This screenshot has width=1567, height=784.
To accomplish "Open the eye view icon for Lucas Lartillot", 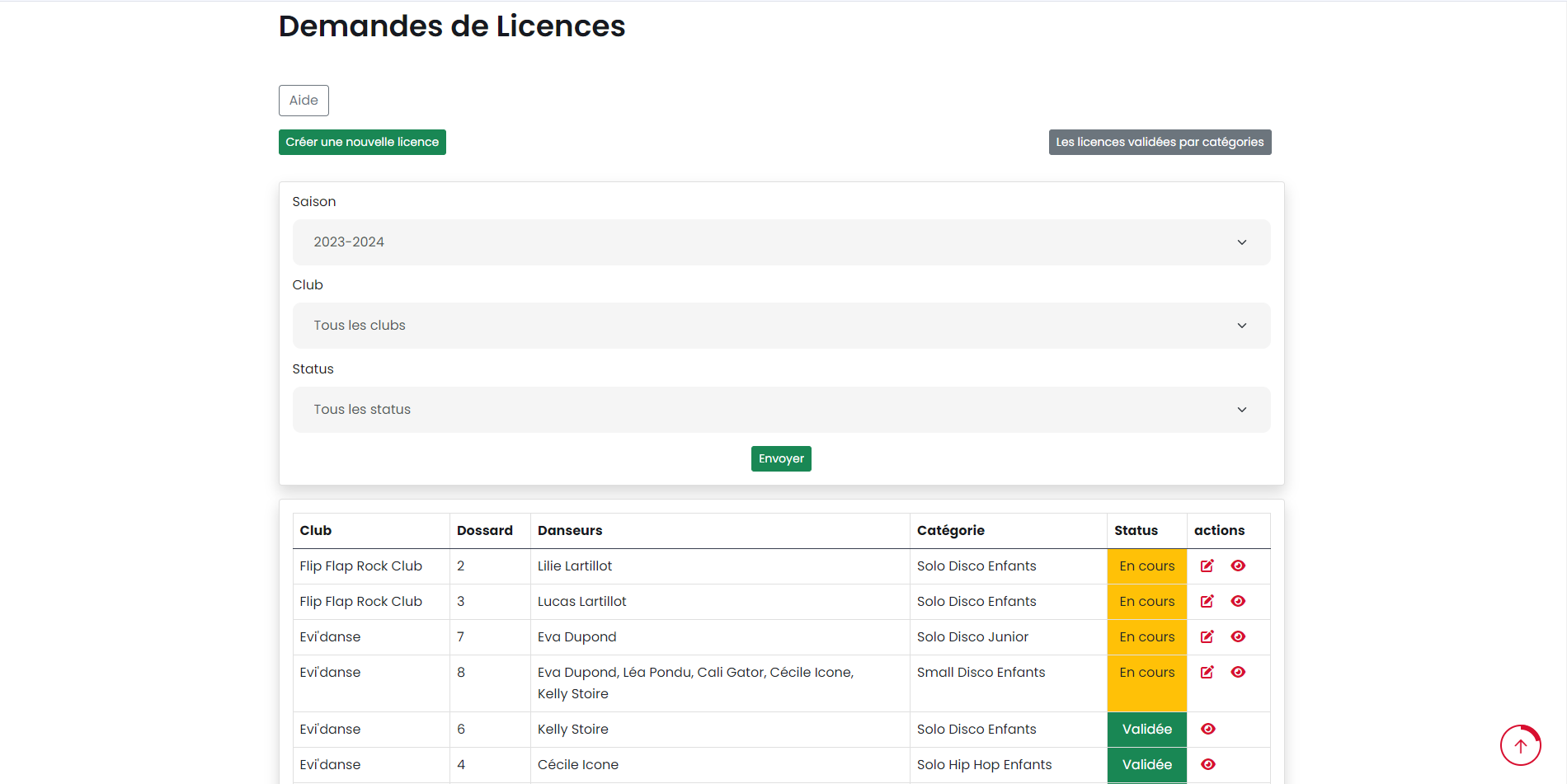I will pos(1238,601).
